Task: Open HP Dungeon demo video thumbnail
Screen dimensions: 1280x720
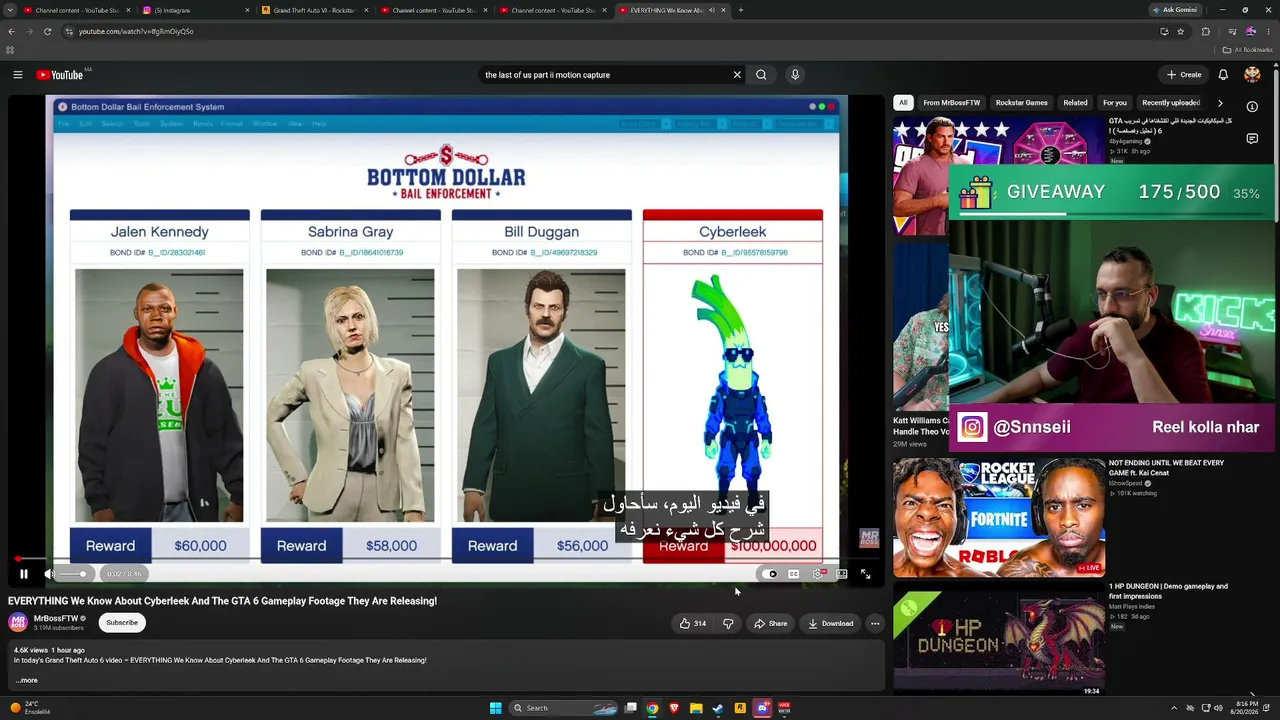Action: pos(999,641)
